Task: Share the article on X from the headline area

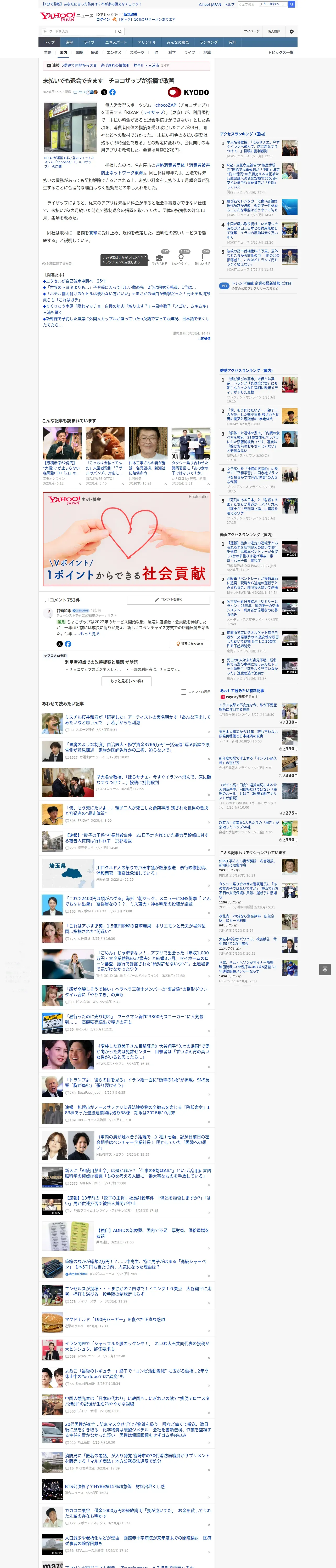Action: [104, 93]
